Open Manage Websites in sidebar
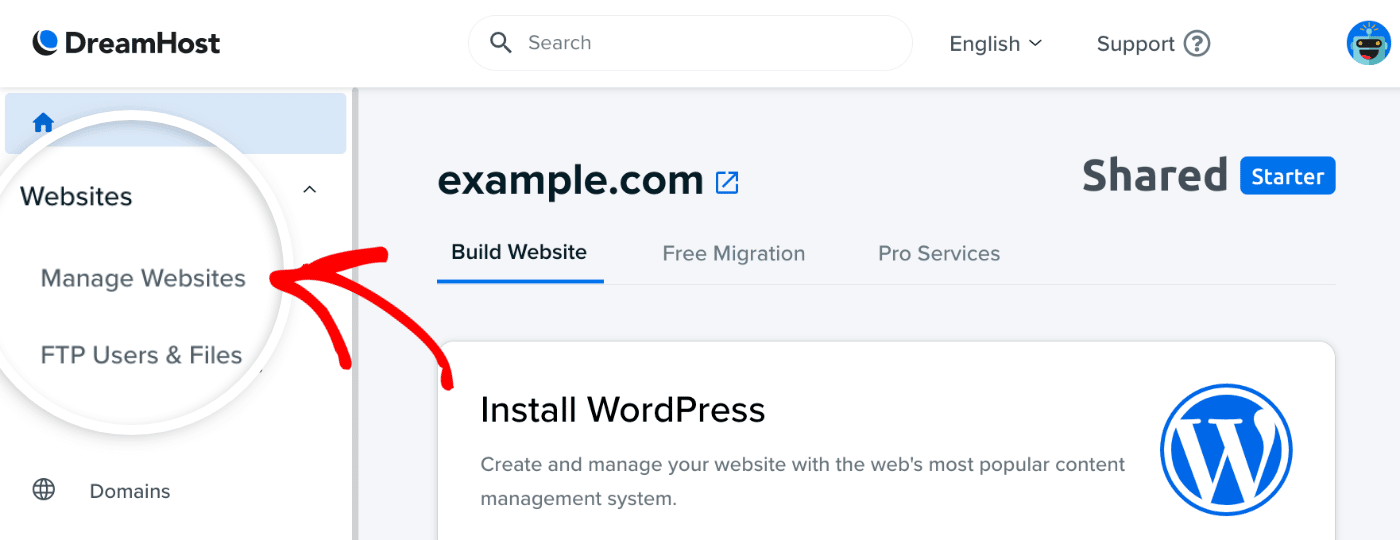The height and width of the screenshot is (540, 1400). click(x=143, y=278)
